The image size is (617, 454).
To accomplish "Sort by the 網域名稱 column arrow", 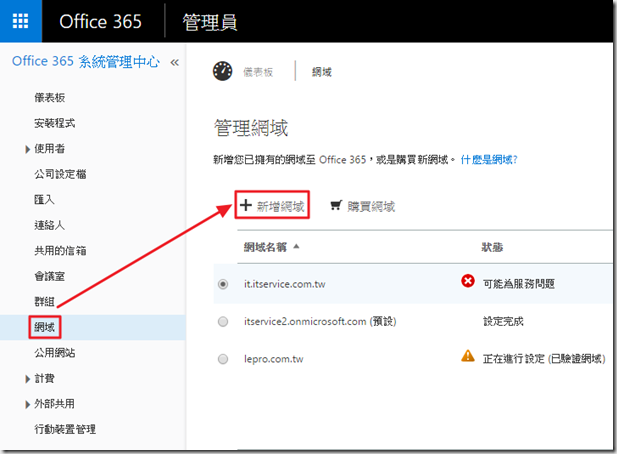I will [x=296, y=246].
